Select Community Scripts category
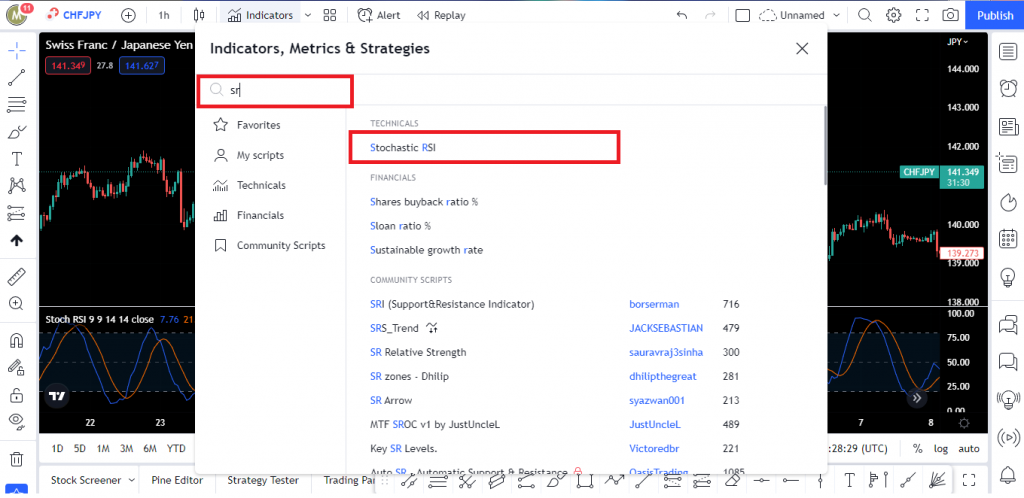Viewport: 1024px width, 498px height. click(x=280, y=246)
